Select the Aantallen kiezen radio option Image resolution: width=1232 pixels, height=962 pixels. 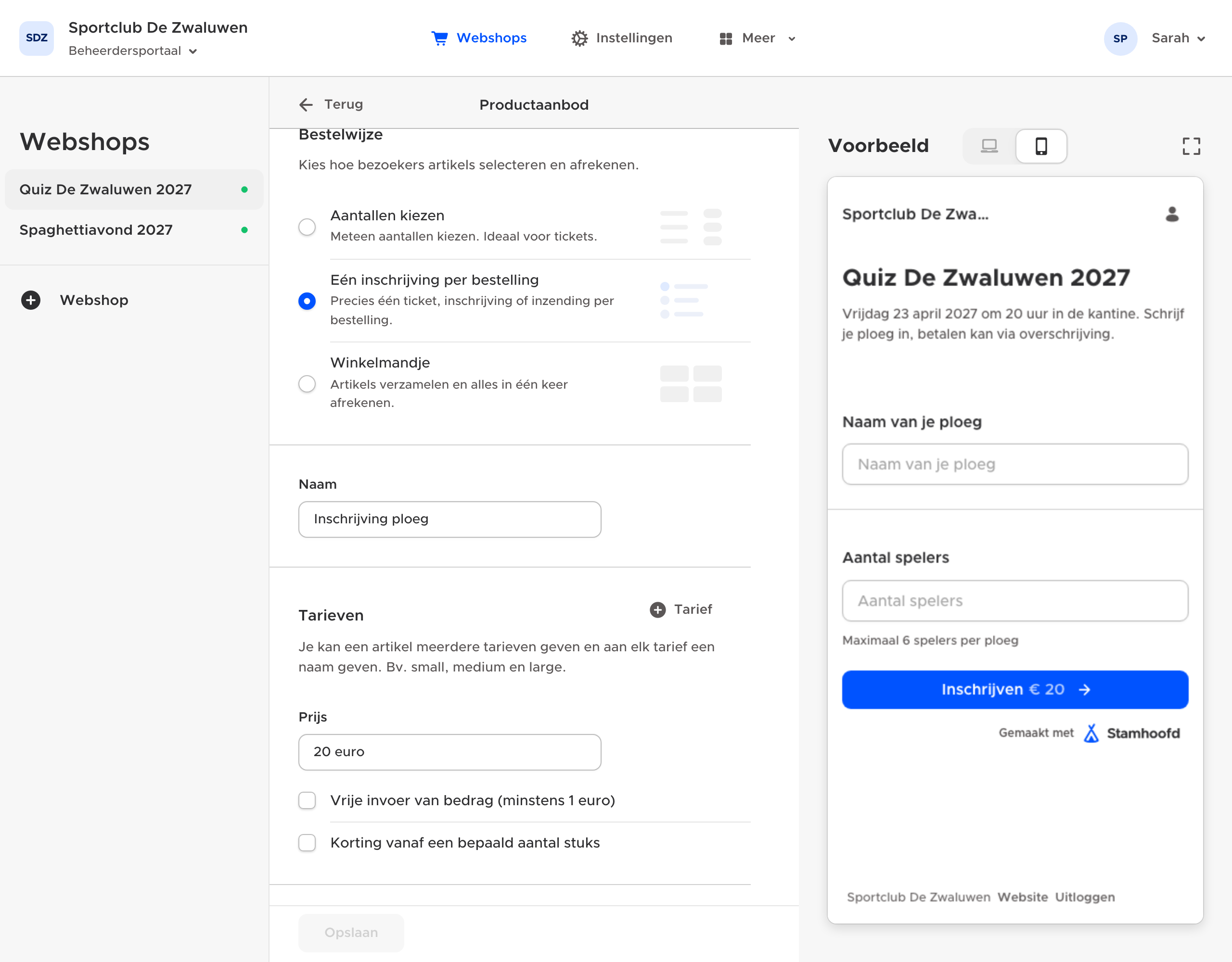click(x=307, y=227)
